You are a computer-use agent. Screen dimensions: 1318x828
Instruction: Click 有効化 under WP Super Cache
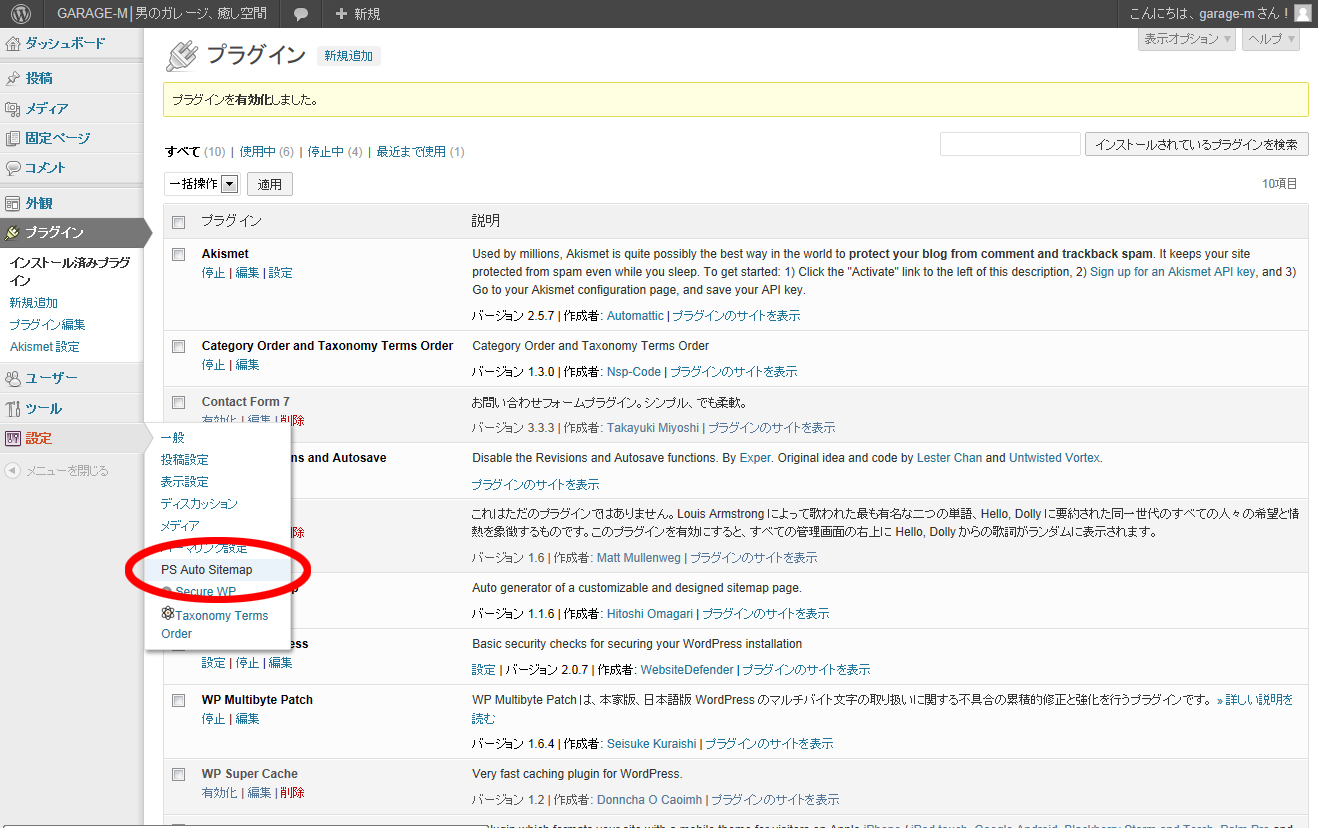pyautogui.click(x=219, y=792)
